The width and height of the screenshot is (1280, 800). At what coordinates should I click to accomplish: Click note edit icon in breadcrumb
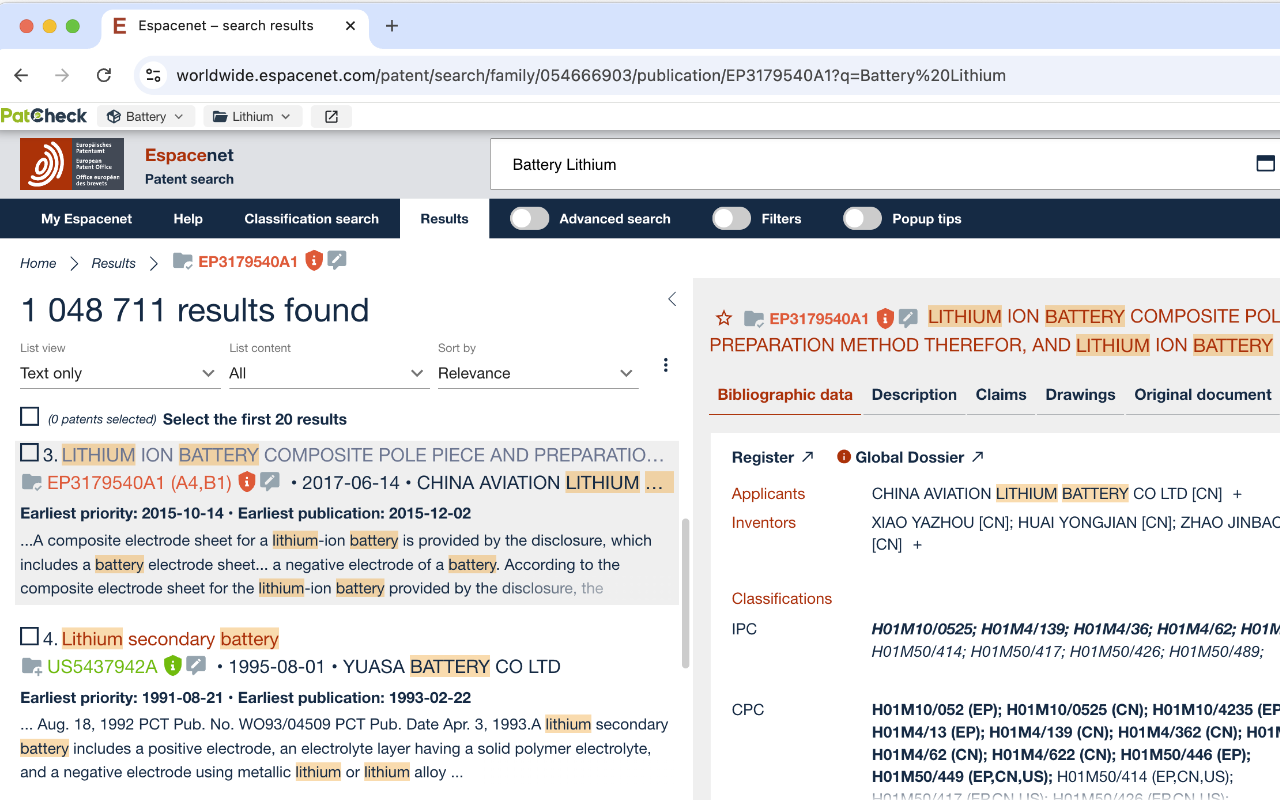pos(337,260)
